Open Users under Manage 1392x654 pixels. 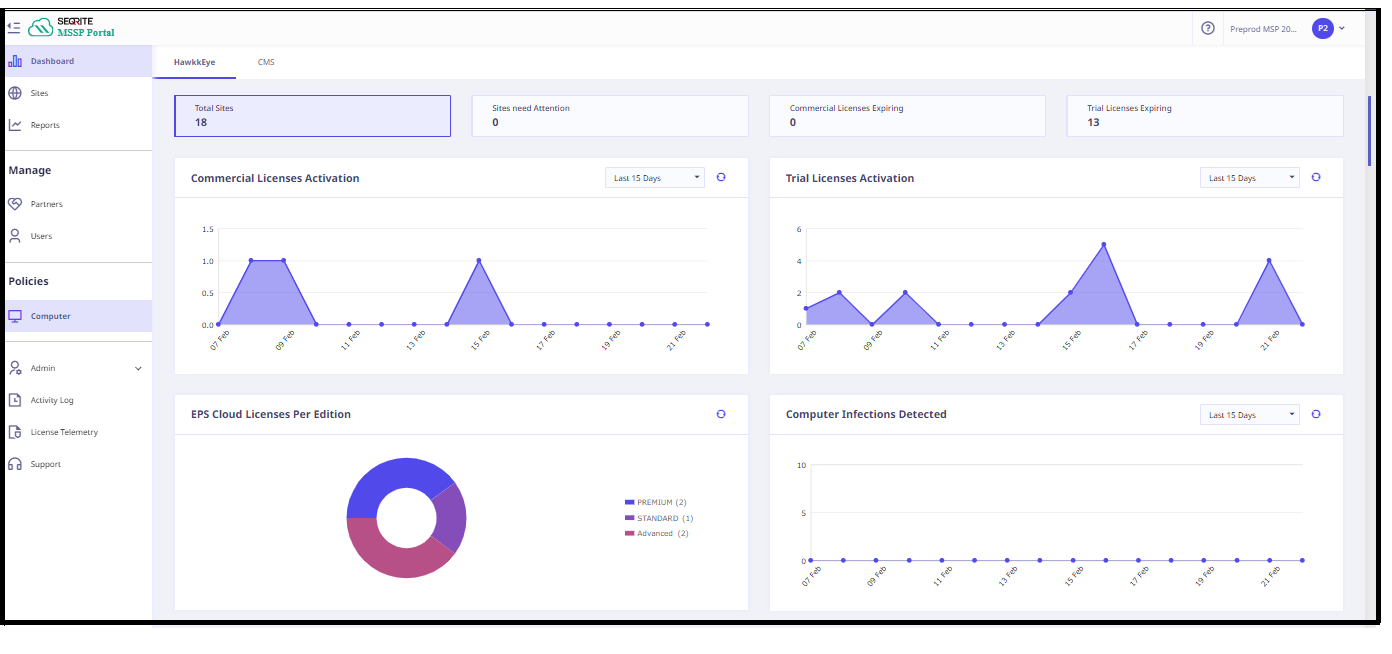point(76,236)
